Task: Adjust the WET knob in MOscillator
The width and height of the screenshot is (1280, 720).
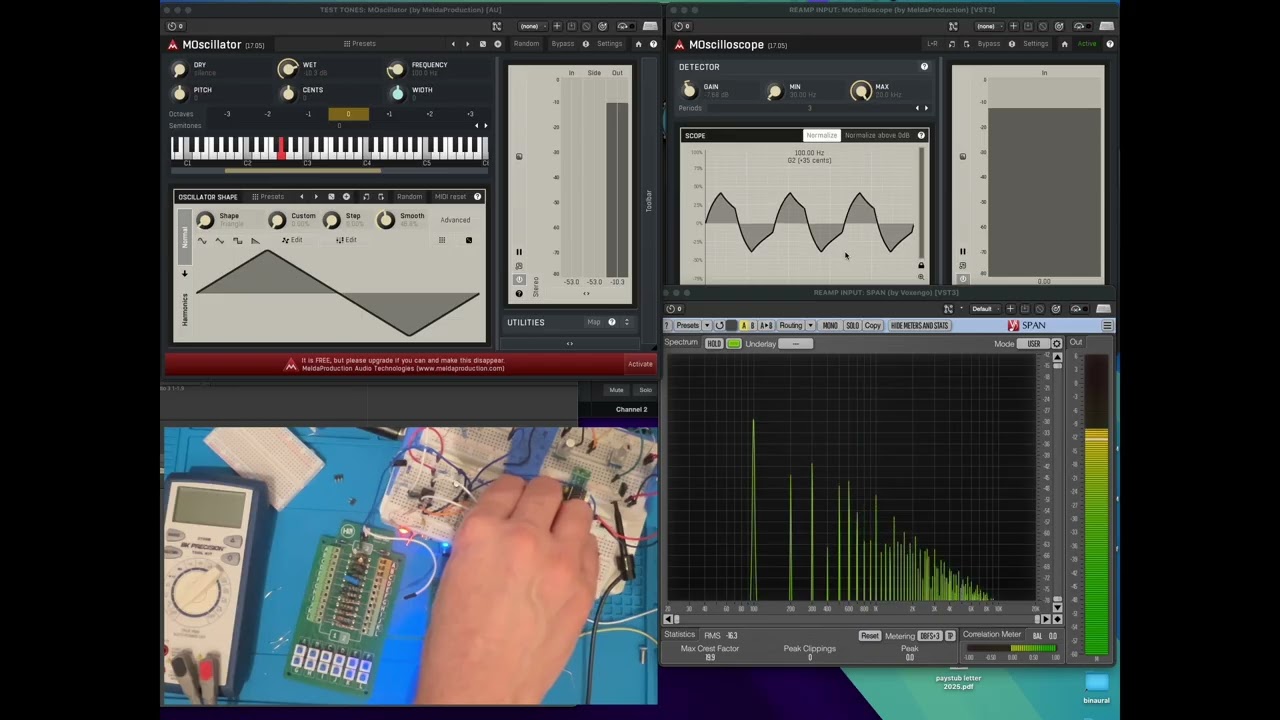Action: (x=288, y=69)
